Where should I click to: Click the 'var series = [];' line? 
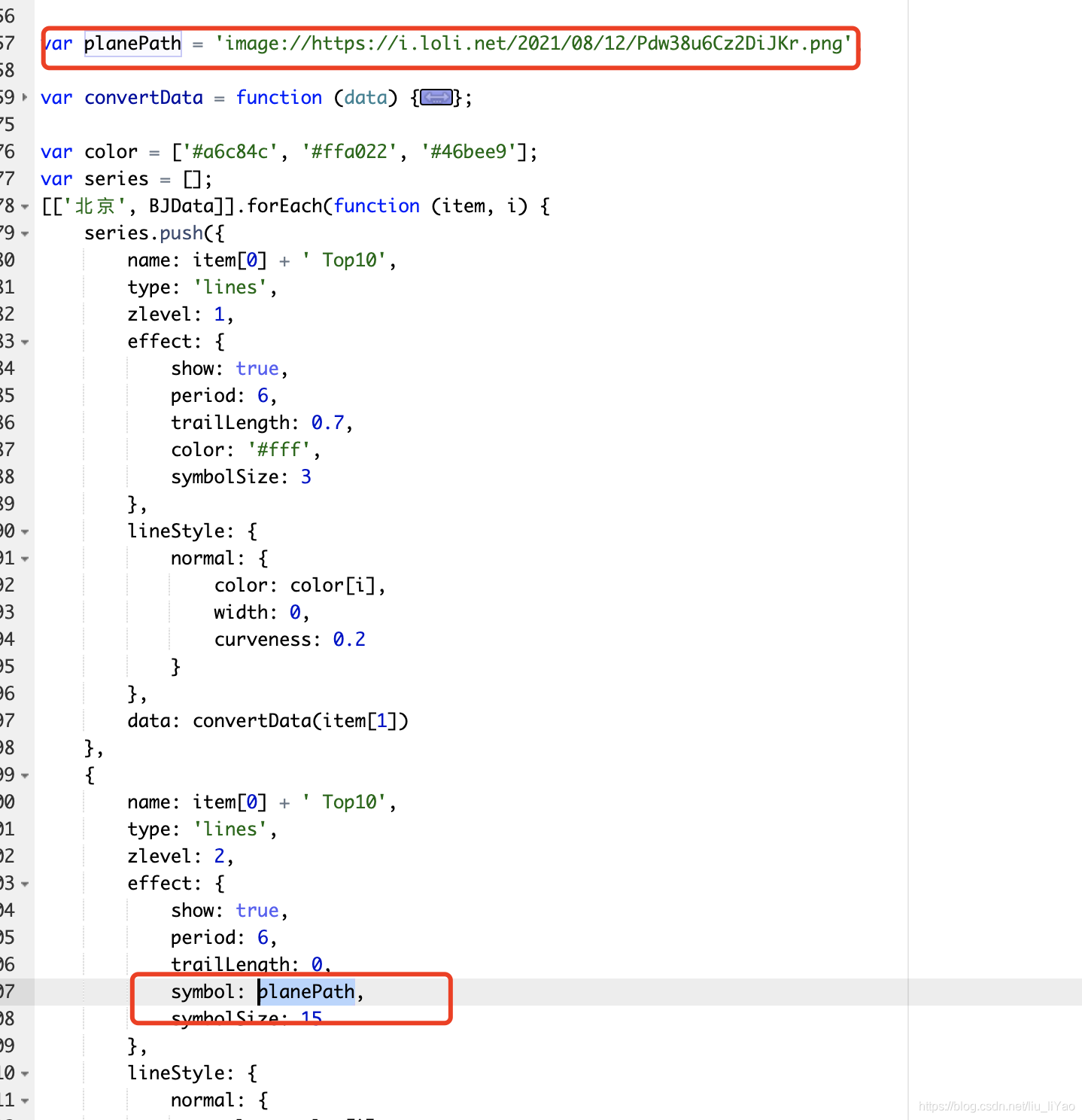tap(126, 179)
